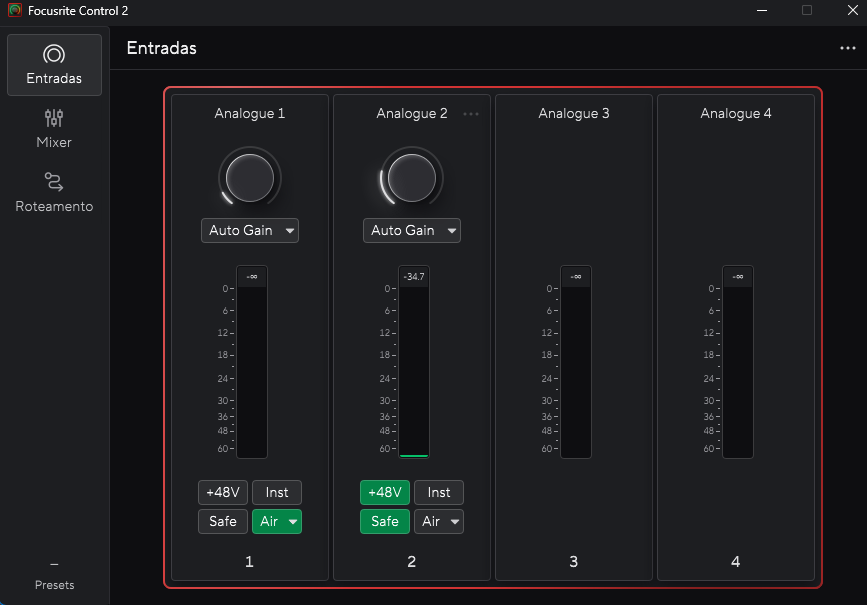The height and width of the screenshot is (605, 867).
Task: Toggle Inst mode on channel 1
Action: point(277,492)
